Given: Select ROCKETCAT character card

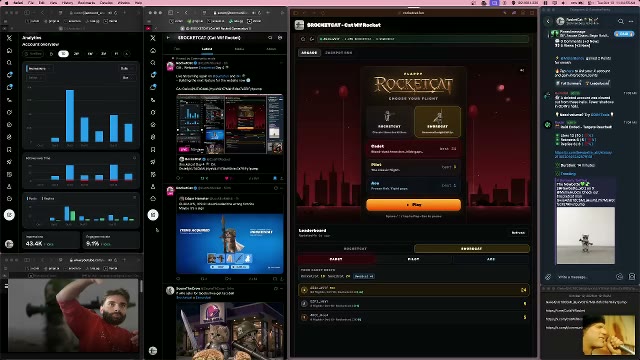Looking at the screenshot, I should point(389,121).
